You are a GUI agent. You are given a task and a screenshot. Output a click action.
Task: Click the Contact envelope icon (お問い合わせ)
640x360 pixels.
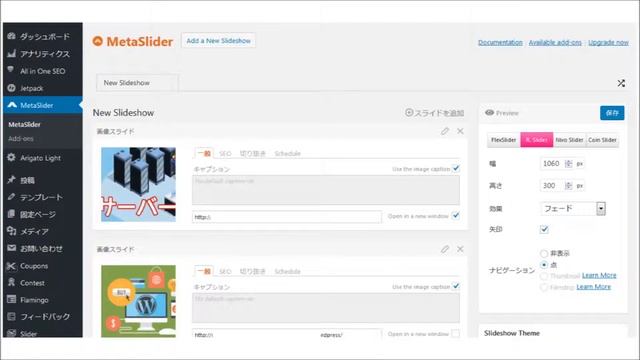point(11,248)
